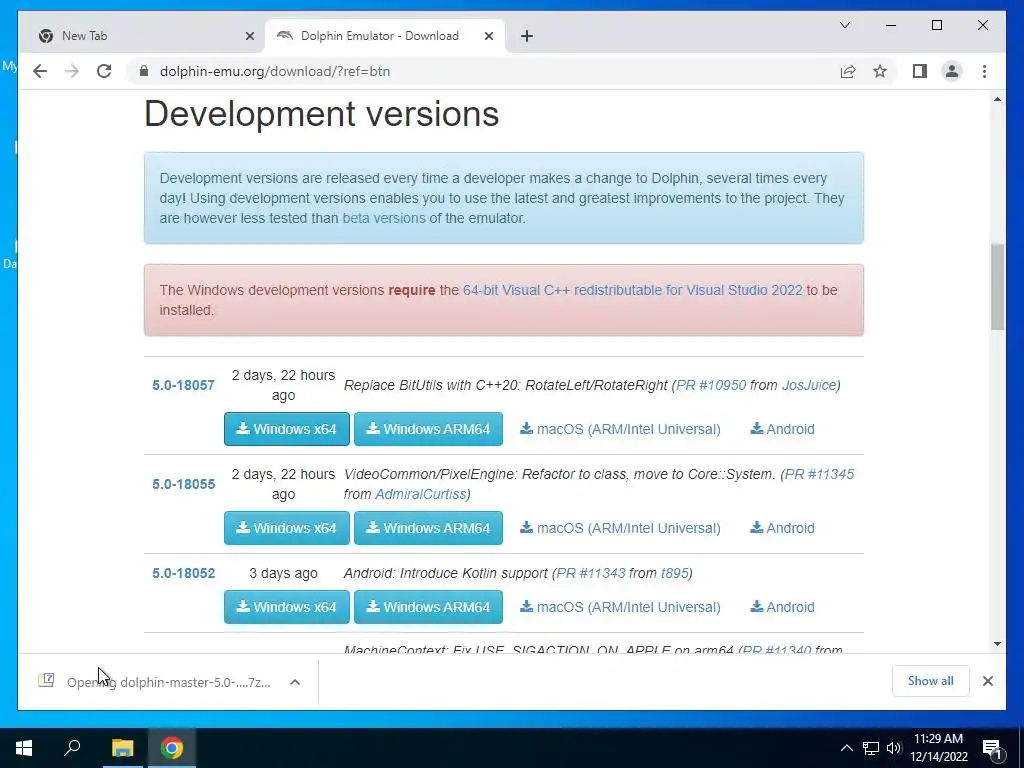Go back using the browser back arrow

40,71
